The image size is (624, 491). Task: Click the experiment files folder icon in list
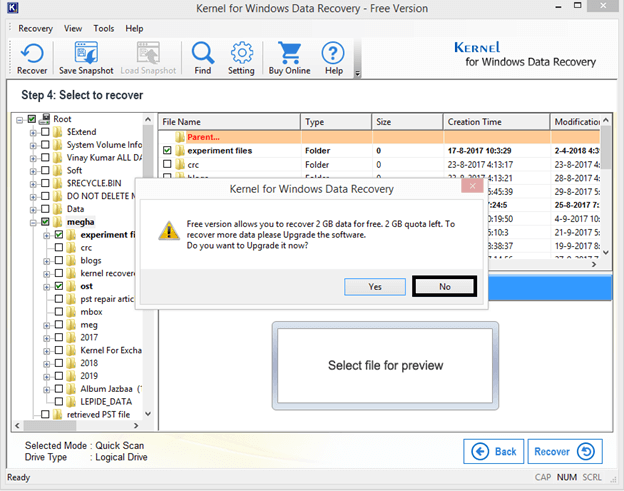[x=180, y=150]
